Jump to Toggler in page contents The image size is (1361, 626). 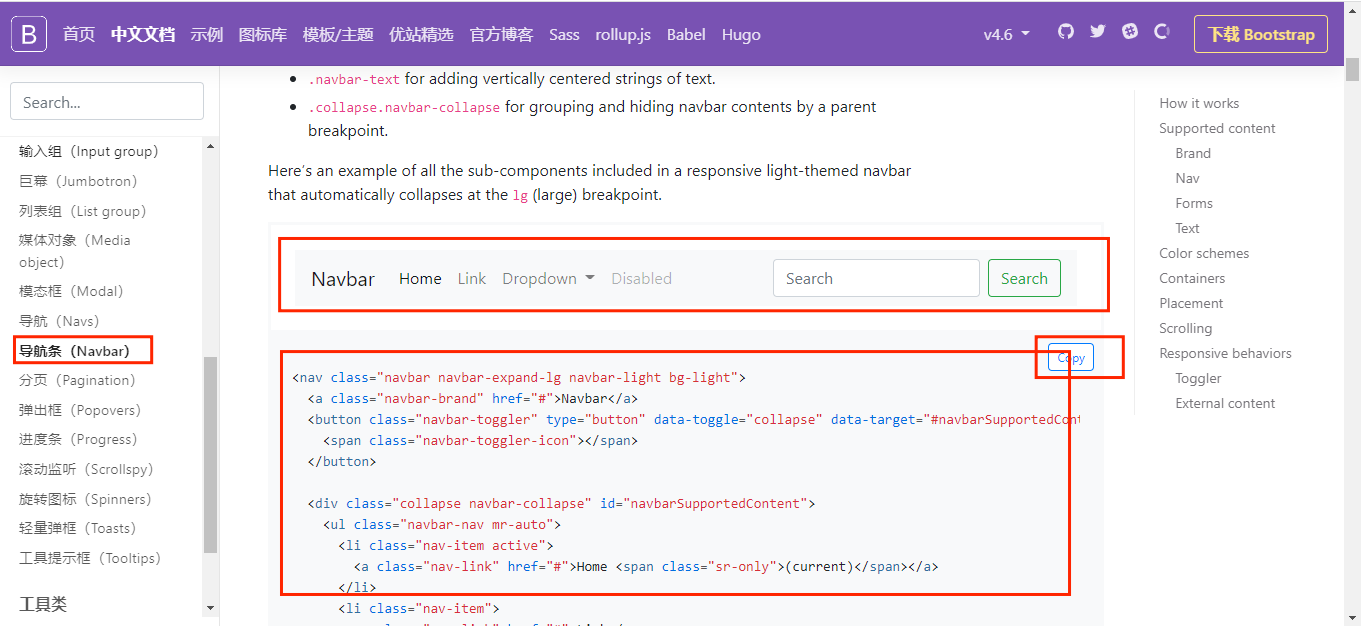(x=1198, y=378)
